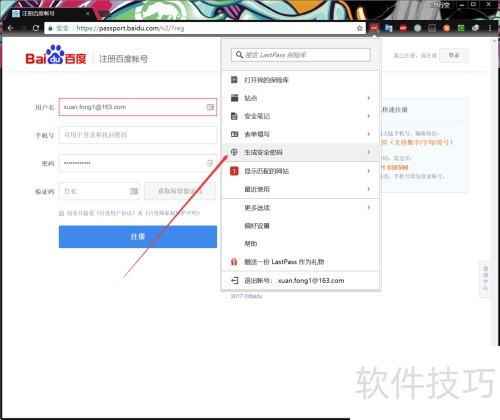Click the green secure lock icon in address bar
The image size is (500, 420).
(51, 28)
